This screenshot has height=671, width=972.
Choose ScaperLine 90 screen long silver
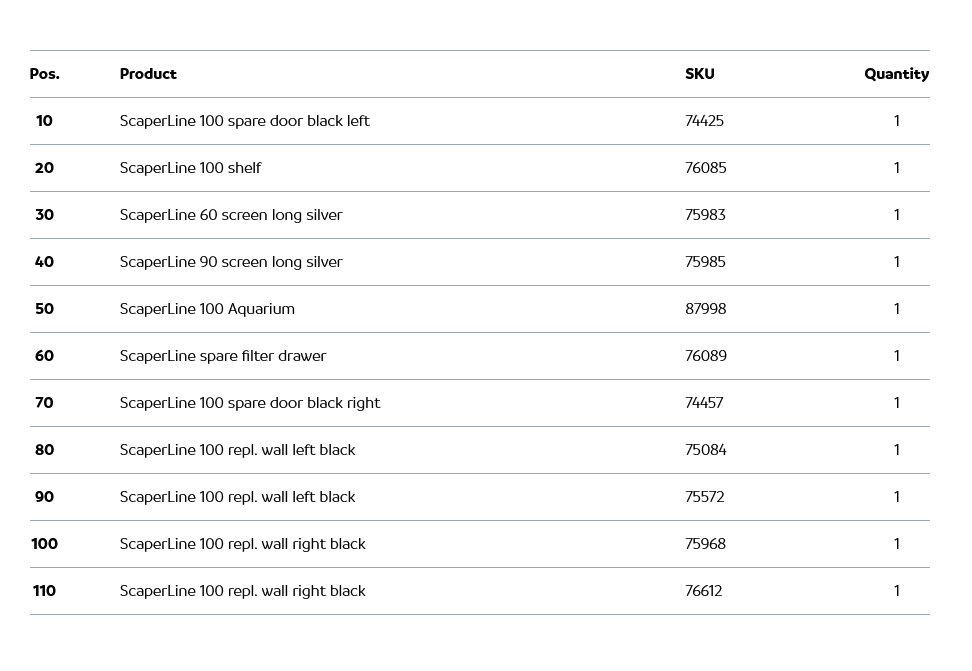tap(231, 262)
